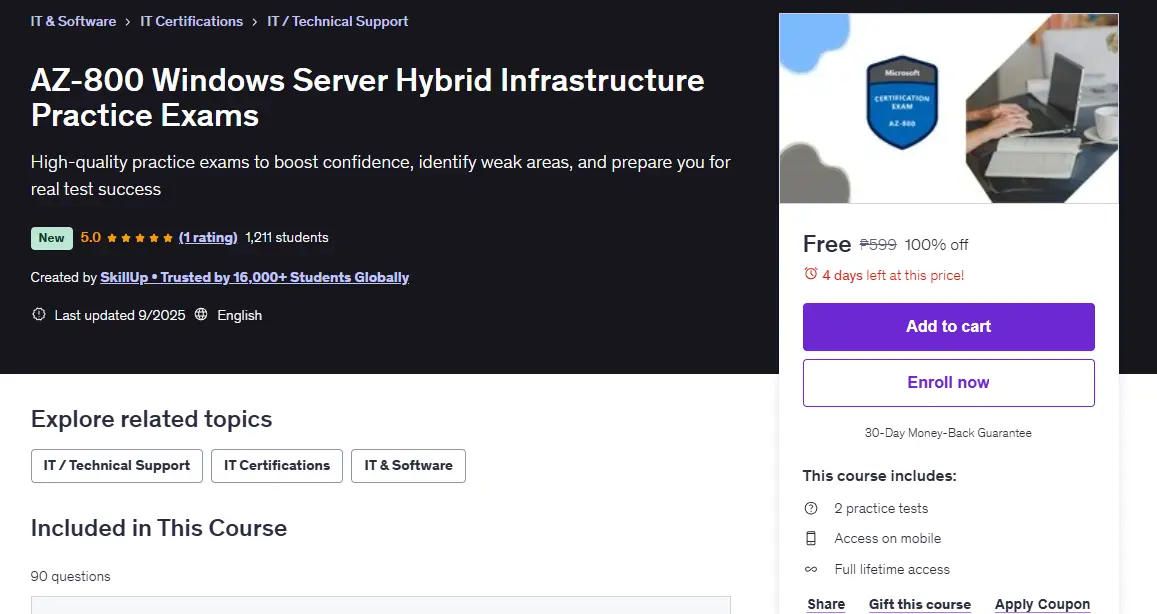Select the IT & Software topic chip
This screenshot has width=1157, height=614.
408,466
